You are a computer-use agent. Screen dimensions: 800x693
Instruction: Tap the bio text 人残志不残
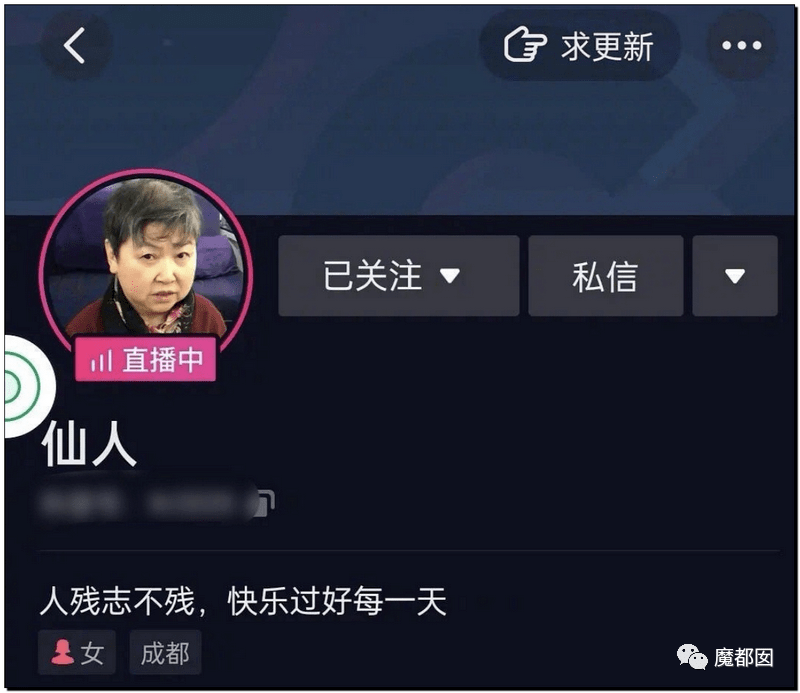(x=117, y=601)
